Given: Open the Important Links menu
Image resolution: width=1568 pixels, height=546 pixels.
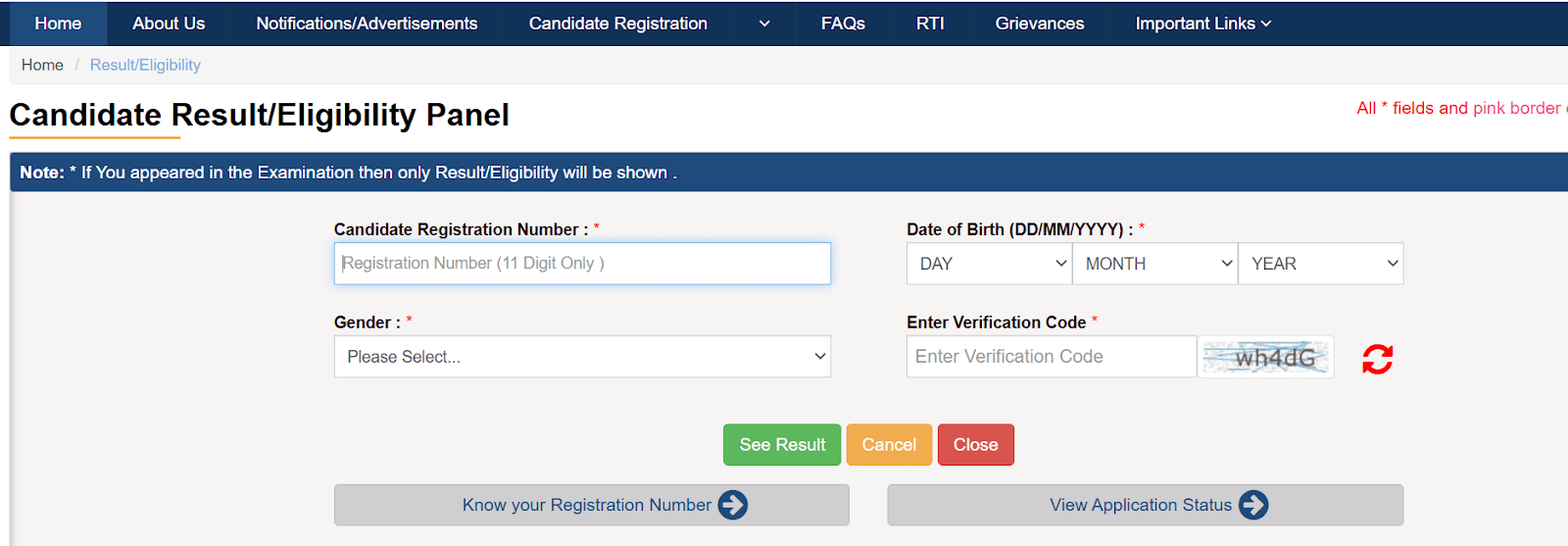Looking at the screenshot, I should 1202,24.
